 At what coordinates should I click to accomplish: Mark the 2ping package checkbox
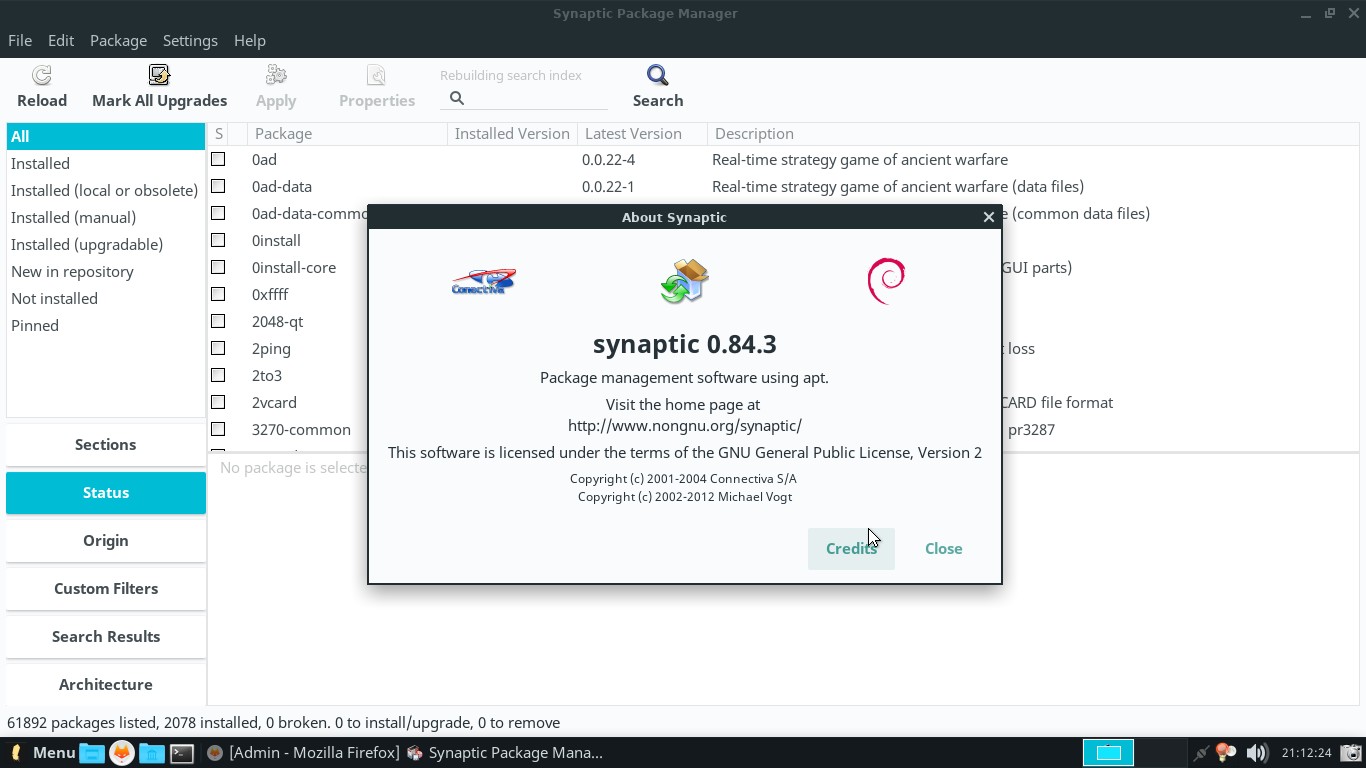pos(218,348)
